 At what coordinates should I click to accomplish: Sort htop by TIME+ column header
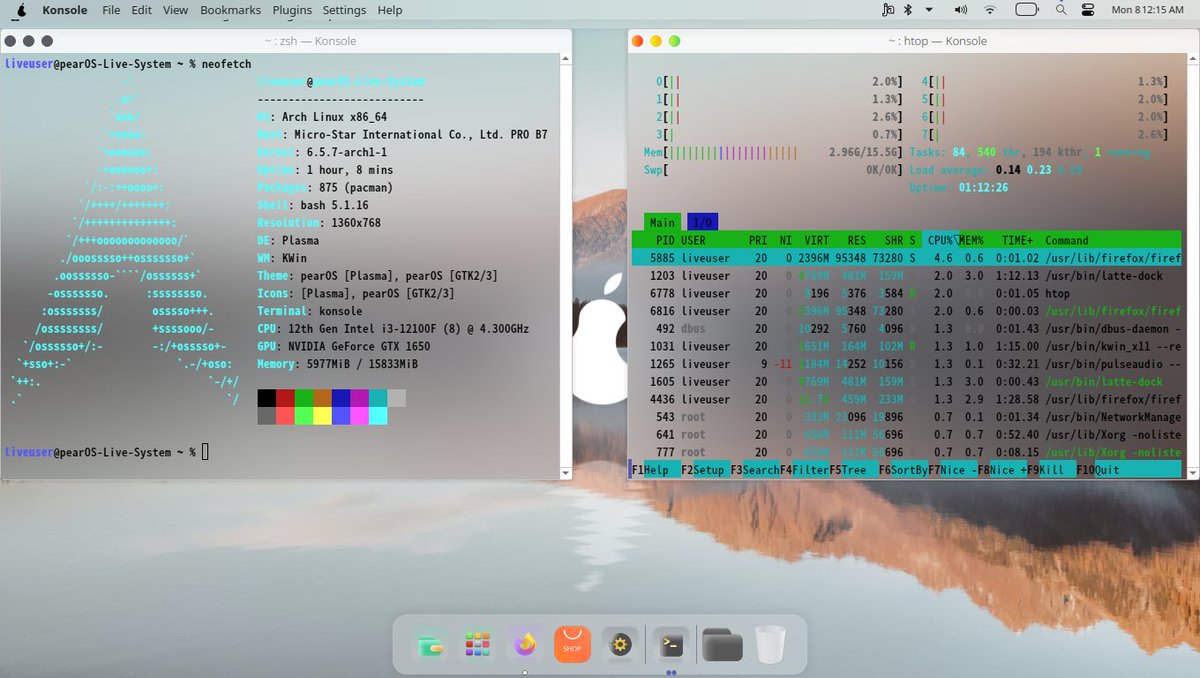coord(1018,240)
